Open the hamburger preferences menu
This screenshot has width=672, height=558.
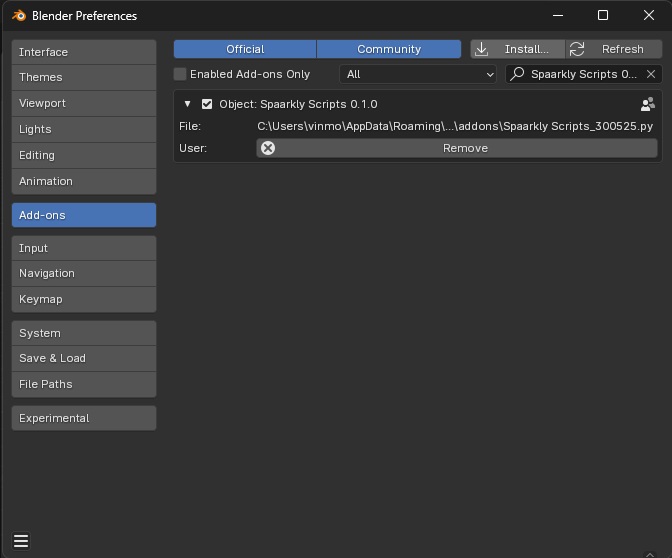click(21, 541)
